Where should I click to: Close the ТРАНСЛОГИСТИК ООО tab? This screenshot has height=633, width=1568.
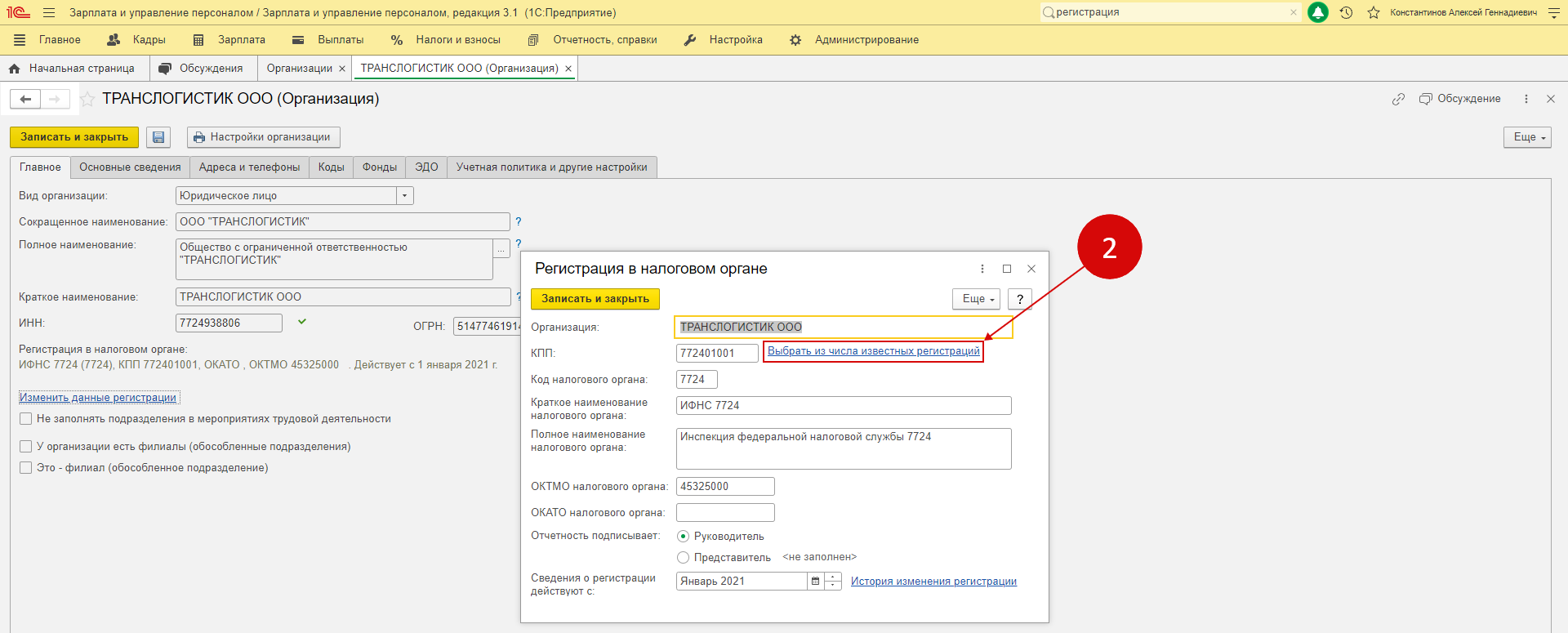click(568, 69)
